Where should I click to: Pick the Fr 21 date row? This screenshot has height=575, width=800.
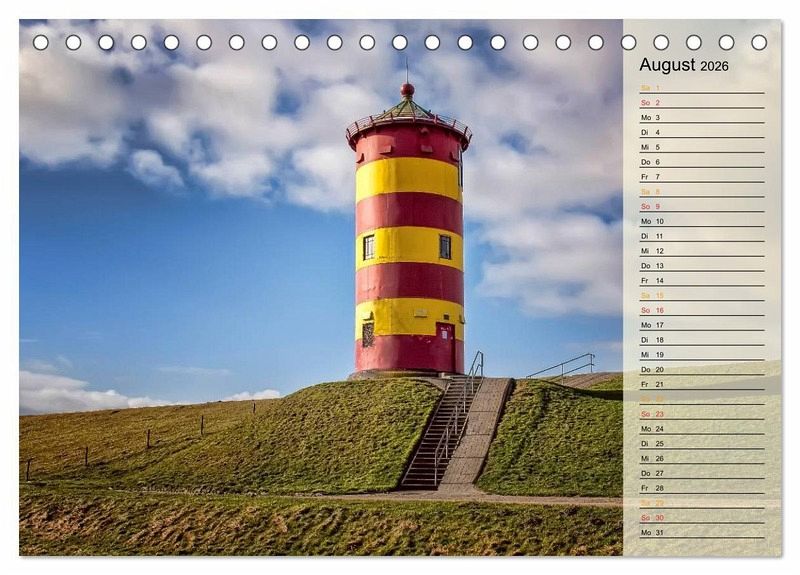click(x=701, y=384)
